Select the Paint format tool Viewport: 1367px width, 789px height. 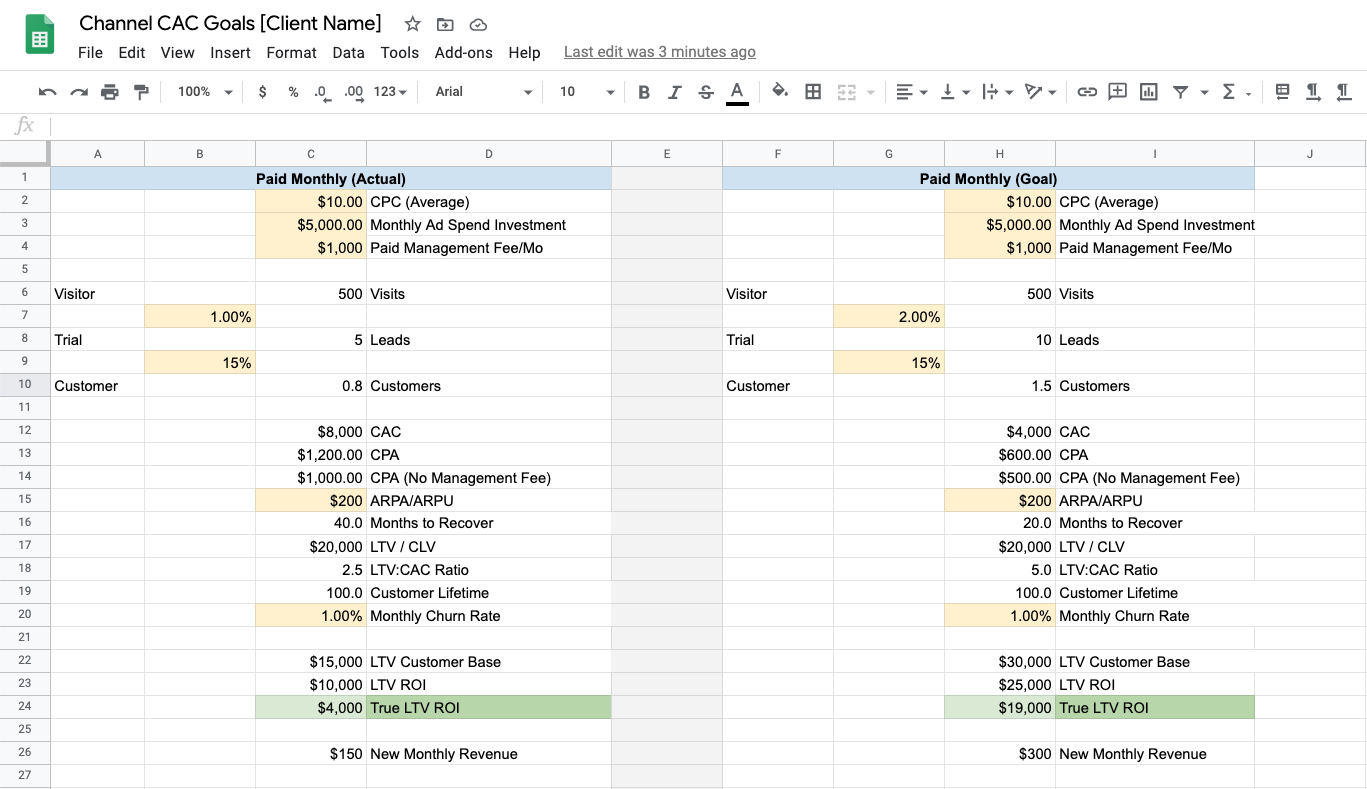(140, 91)
